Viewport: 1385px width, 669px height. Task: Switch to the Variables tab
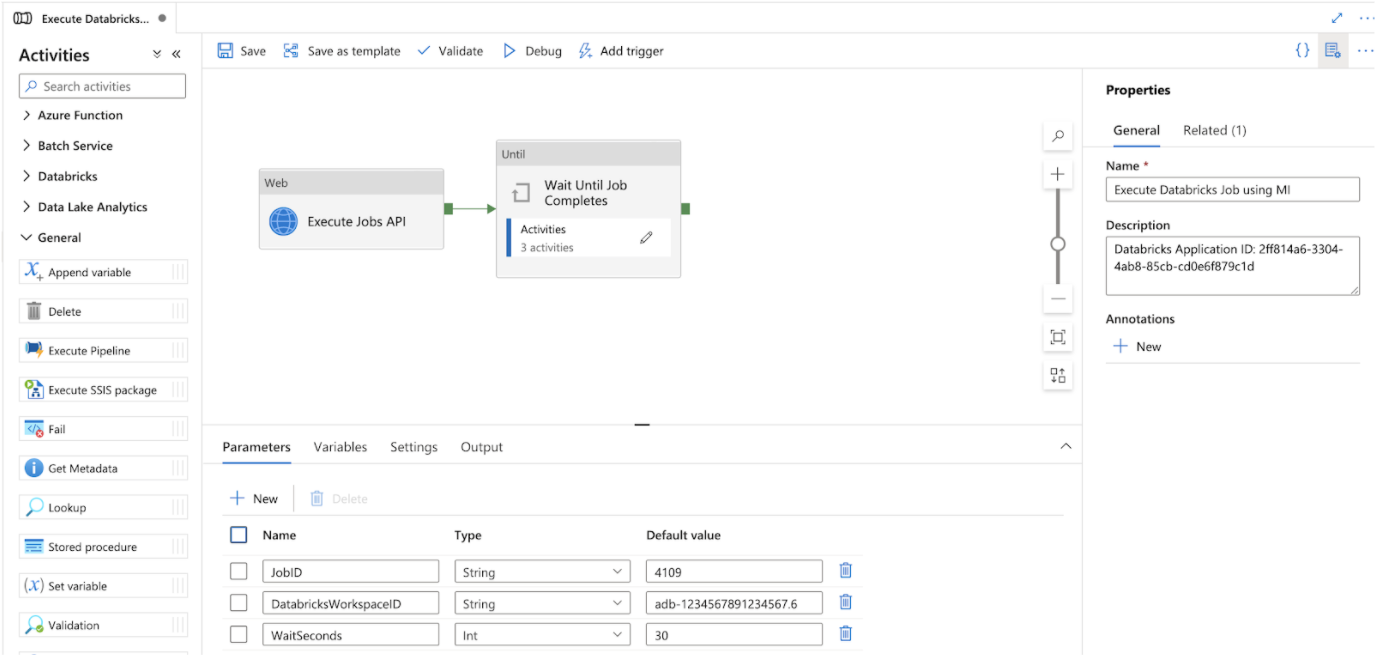pyautogui.click(x=340, y=447)
